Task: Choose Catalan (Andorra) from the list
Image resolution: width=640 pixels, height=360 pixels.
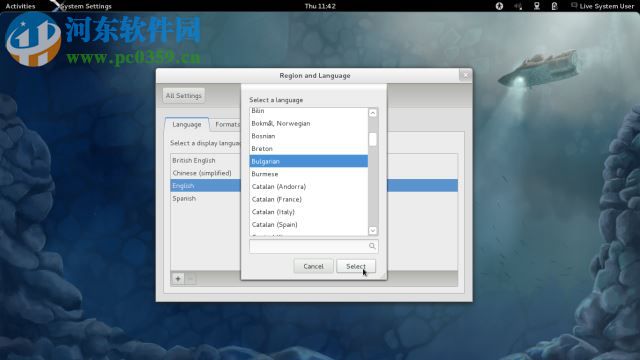Action: pyautogui.click(x=309, y=187)
